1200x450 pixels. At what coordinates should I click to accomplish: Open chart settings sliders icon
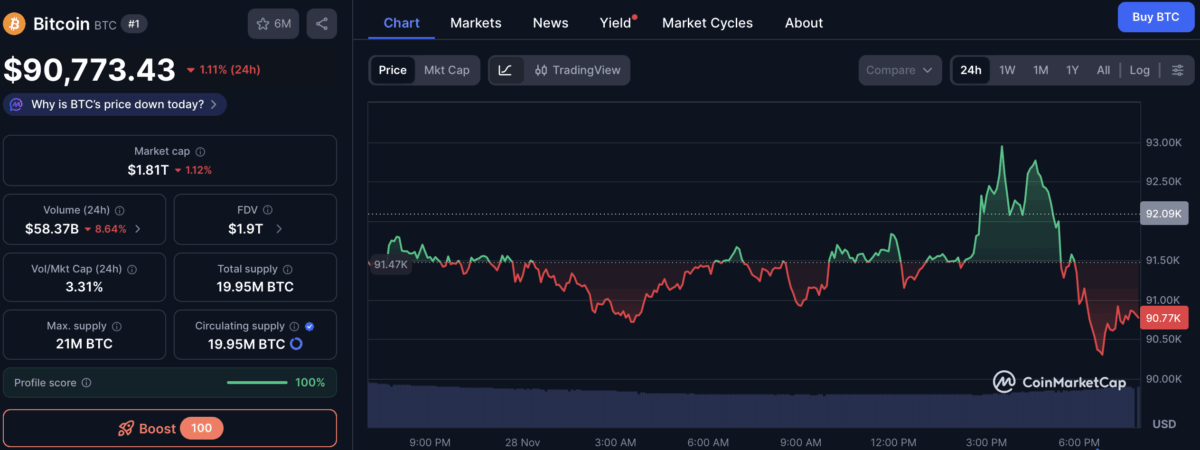(x=1177, y=70)
